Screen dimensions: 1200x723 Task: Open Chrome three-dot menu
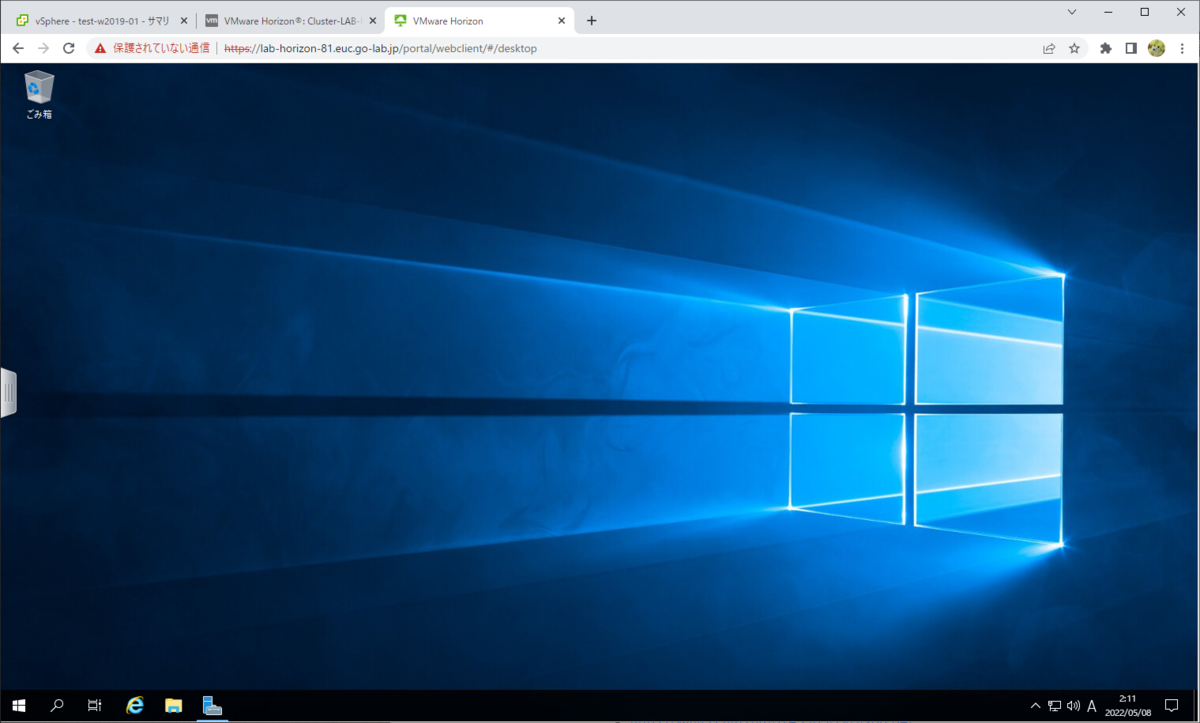1182,48
